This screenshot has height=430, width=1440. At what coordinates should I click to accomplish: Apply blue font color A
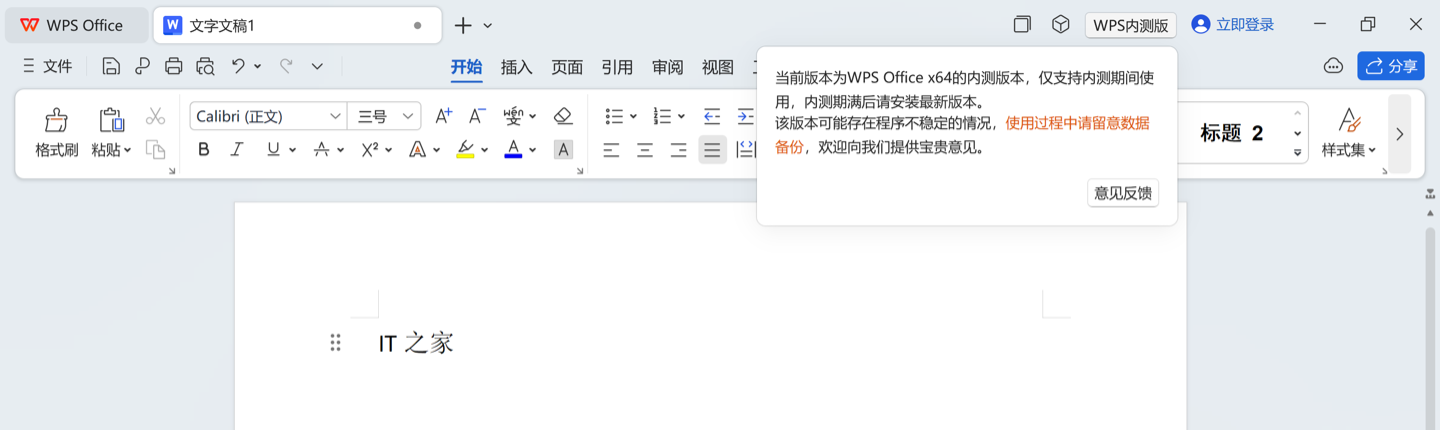(513, 150)
